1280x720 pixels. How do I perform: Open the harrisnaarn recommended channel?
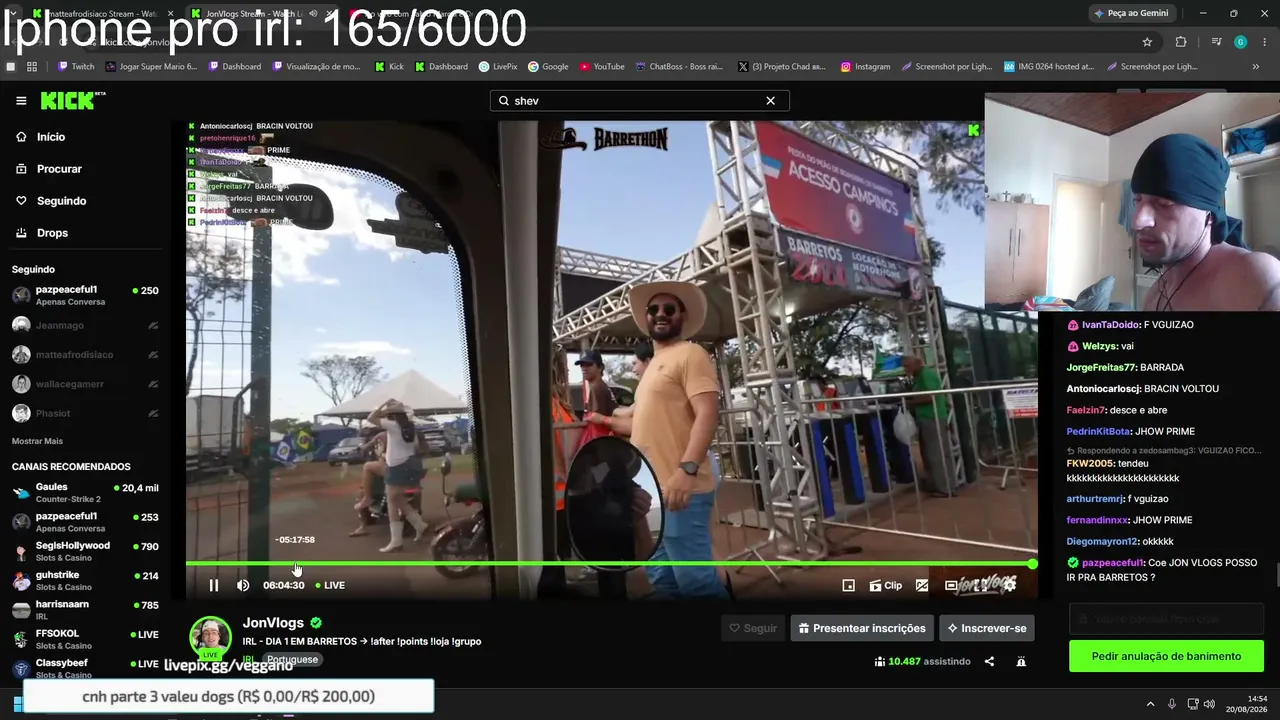point(85,609)
